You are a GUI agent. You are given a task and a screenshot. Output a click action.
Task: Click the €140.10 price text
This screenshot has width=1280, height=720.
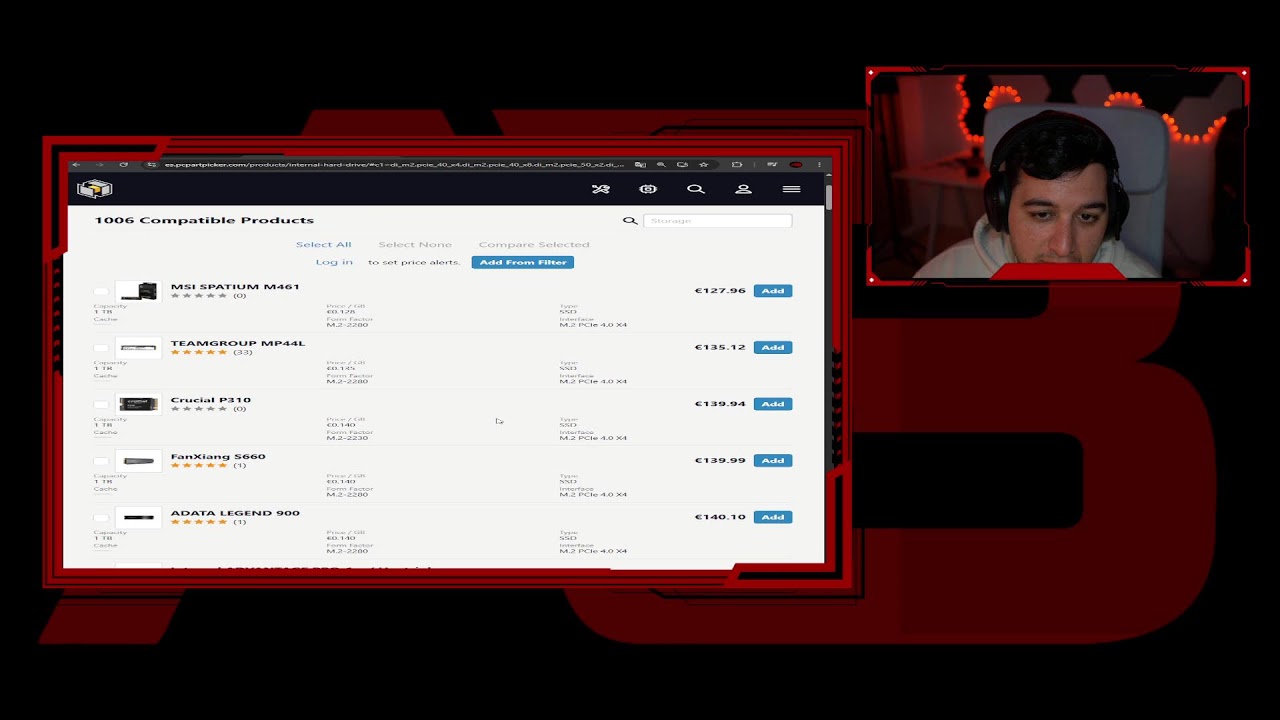coord(720,517)
